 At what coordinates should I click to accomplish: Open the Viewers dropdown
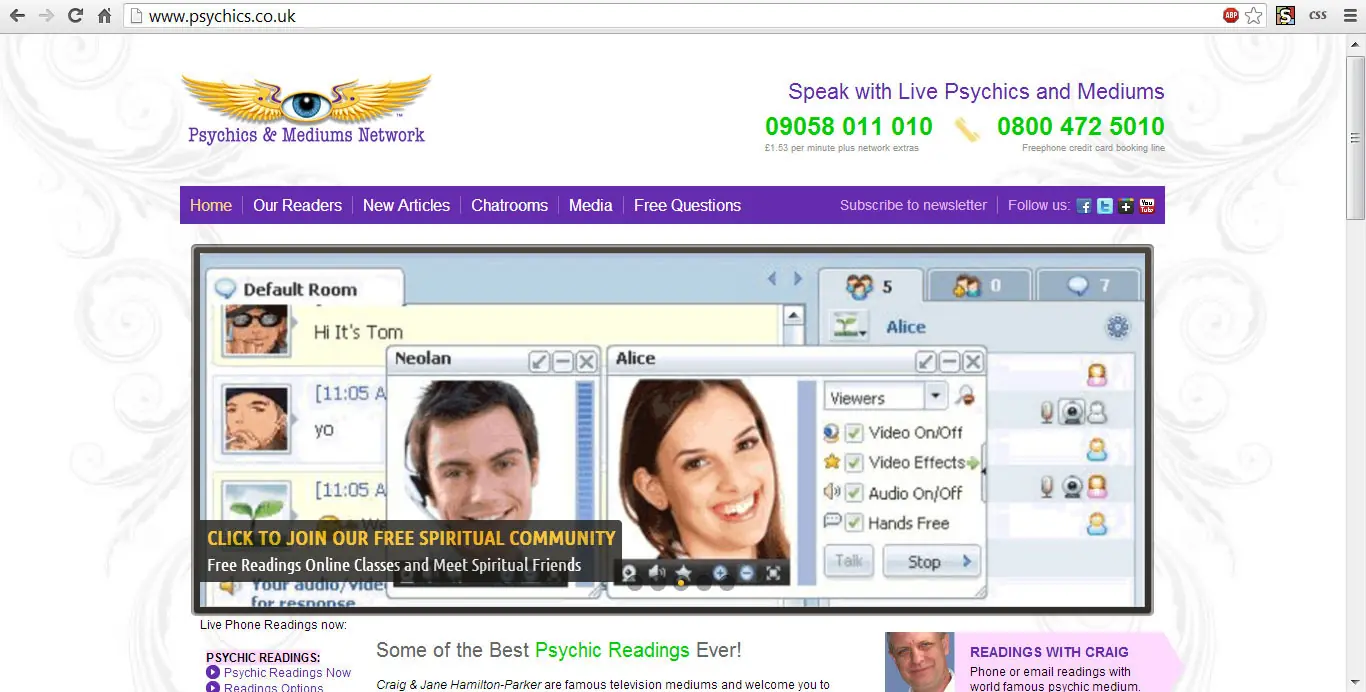coord(886,397)
